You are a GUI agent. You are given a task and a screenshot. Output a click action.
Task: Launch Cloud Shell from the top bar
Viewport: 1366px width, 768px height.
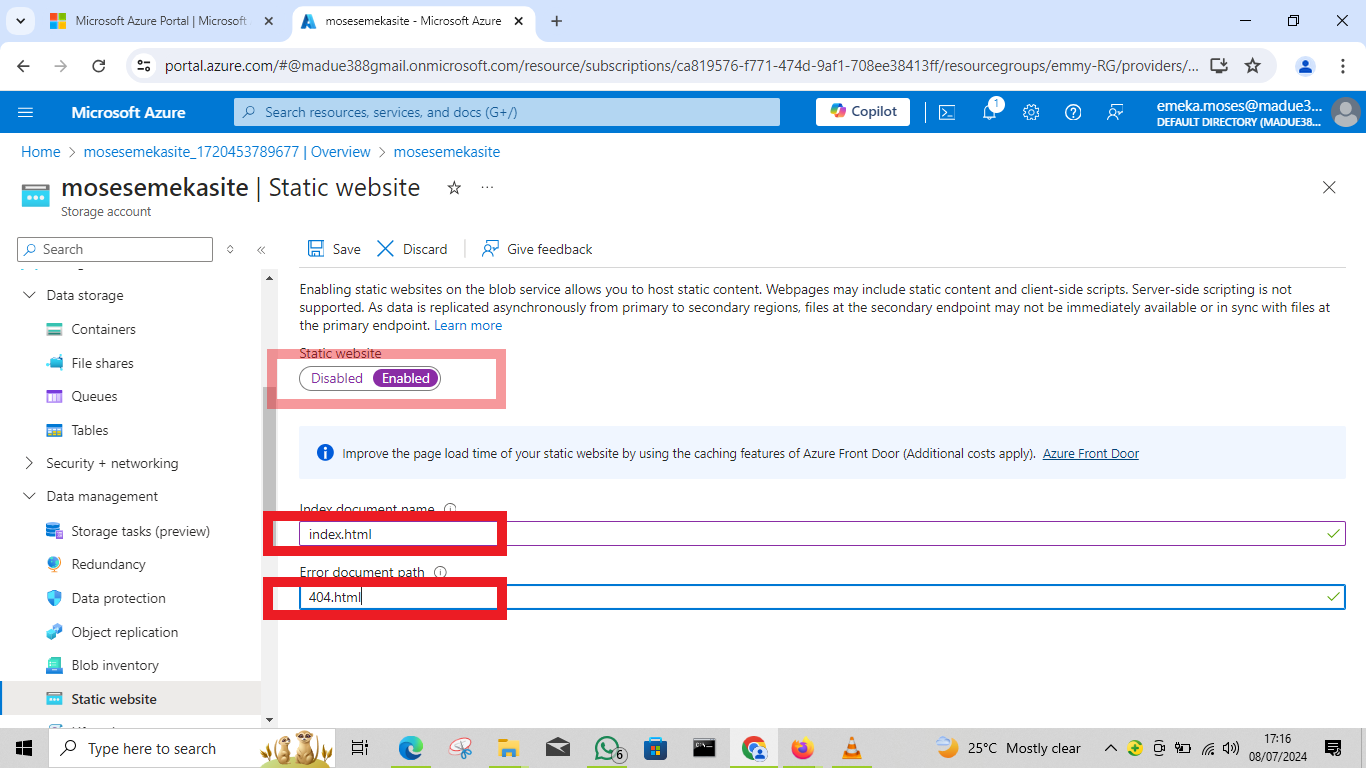pos(947,112)
